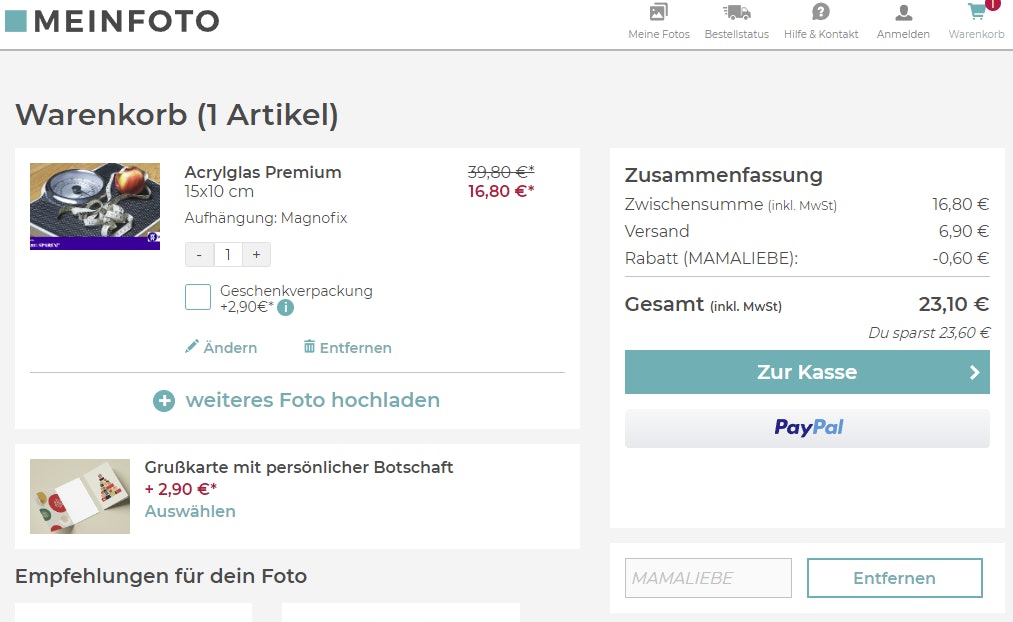
Task: Click the plus icon to upload another photo
Action: click(164, 400)
